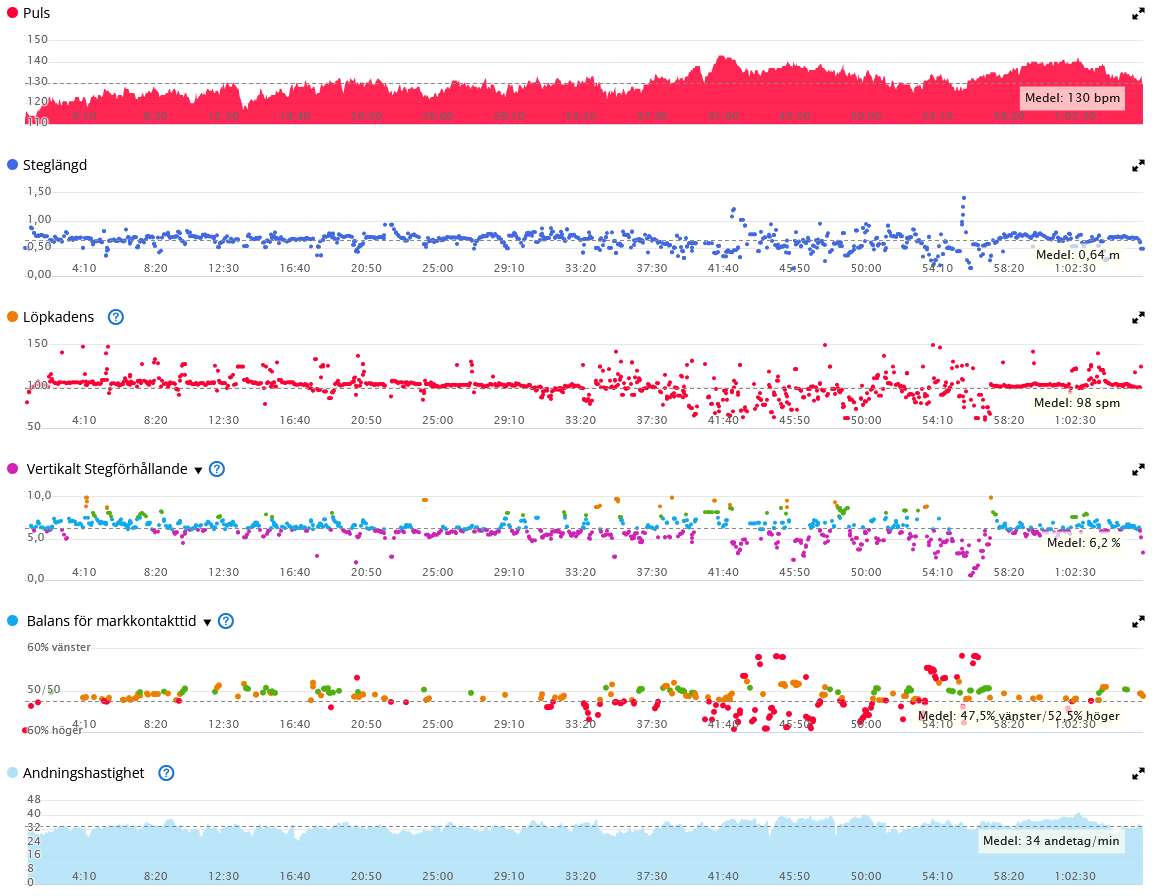Click the Löpkadens chart title

pyautogui.click(x=58, y=317)
